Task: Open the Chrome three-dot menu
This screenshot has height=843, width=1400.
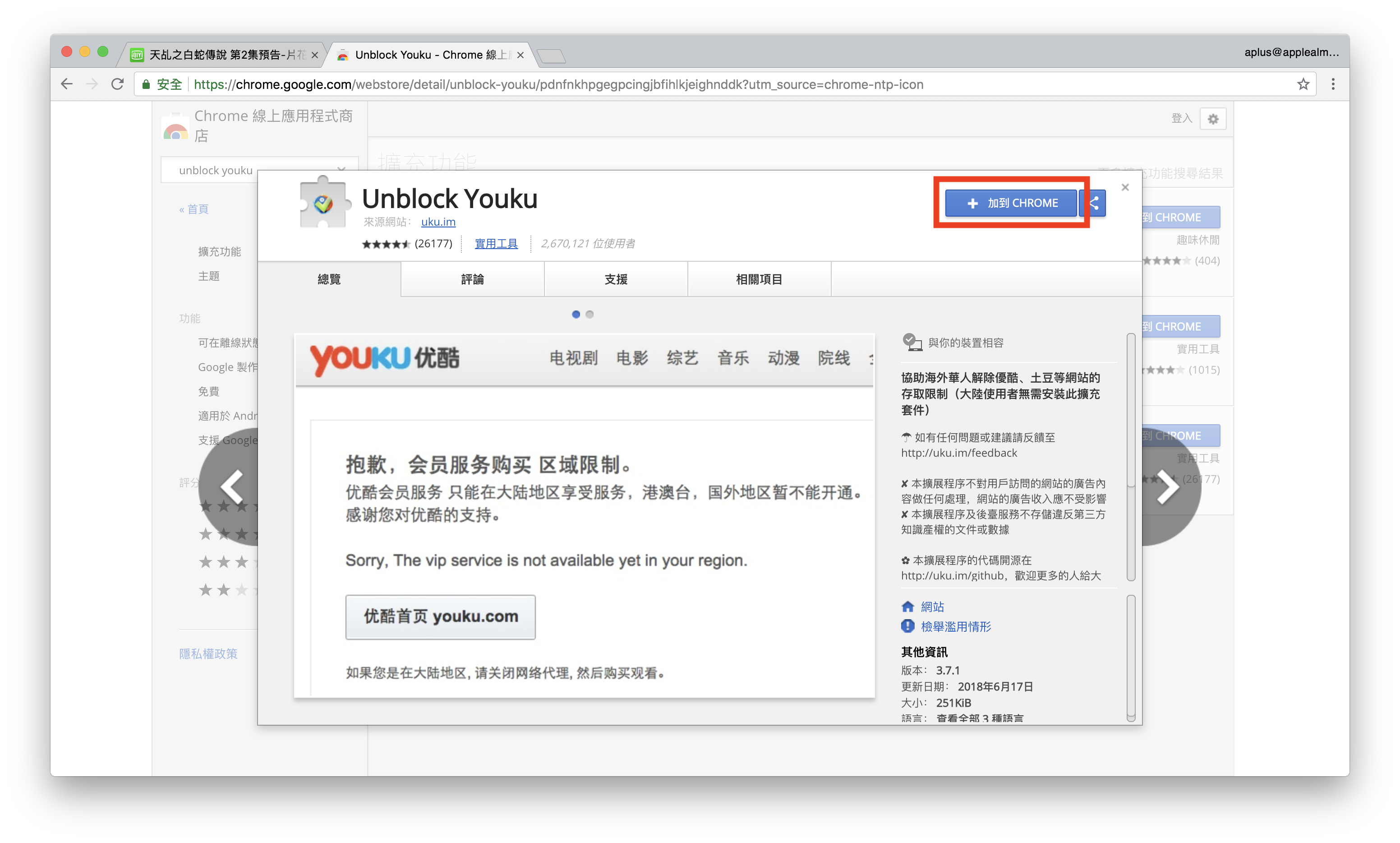Action: pos(1333,84)
